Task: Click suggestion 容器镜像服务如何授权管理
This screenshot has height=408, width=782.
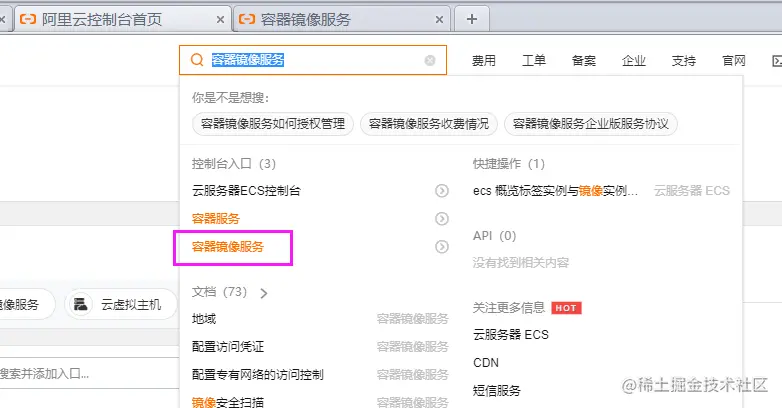Action: click(x=273, y=124)
